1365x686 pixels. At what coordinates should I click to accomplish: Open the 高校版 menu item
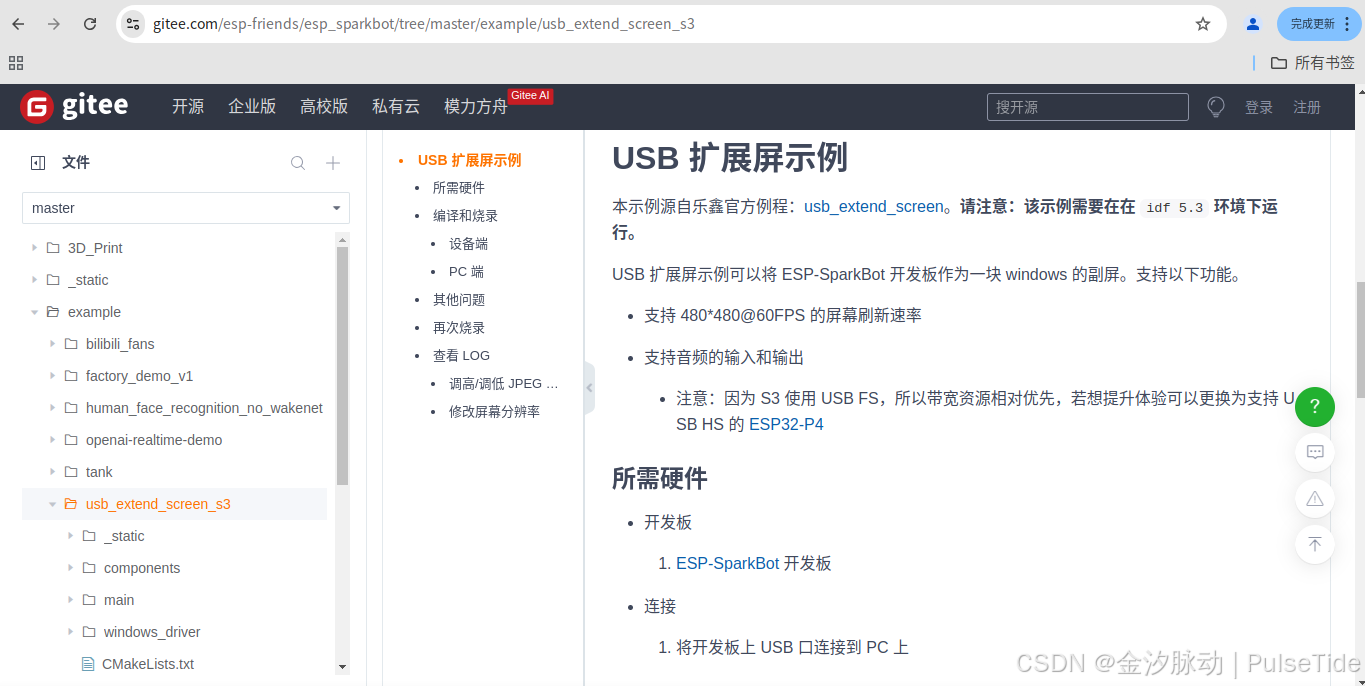pos(324,107)
